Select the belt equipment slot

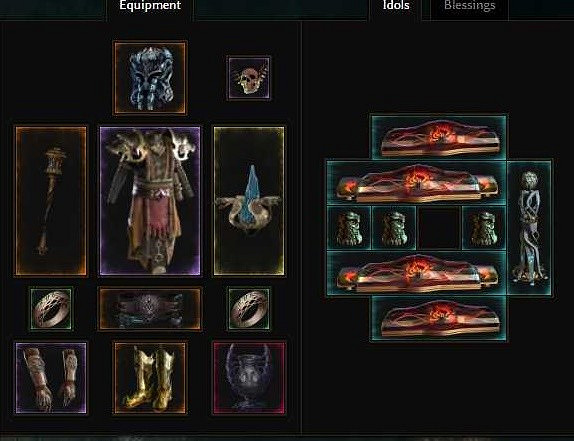[150, 309]
